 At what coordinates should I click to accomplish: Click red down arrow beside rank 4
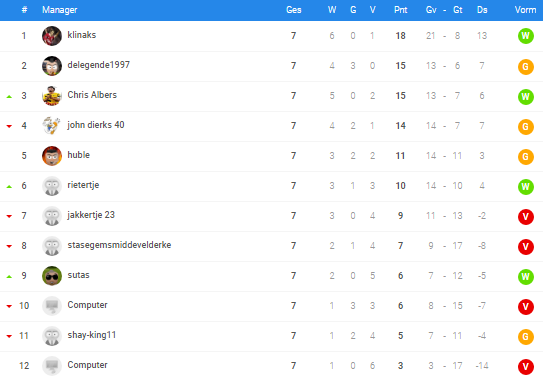(9, 126)
